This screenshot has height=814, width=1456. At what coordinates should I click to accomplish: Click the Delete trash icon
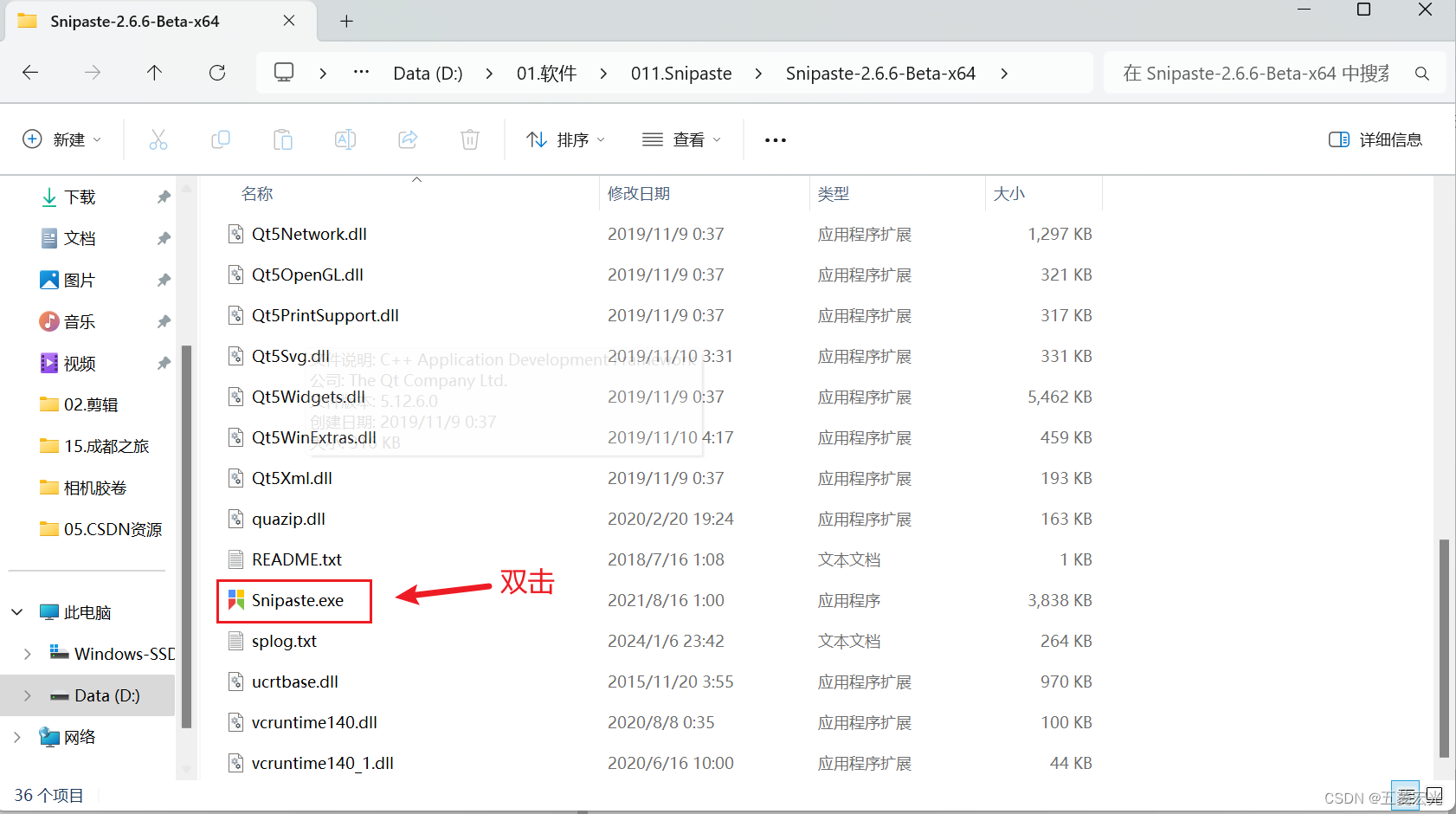pos(470,139)
